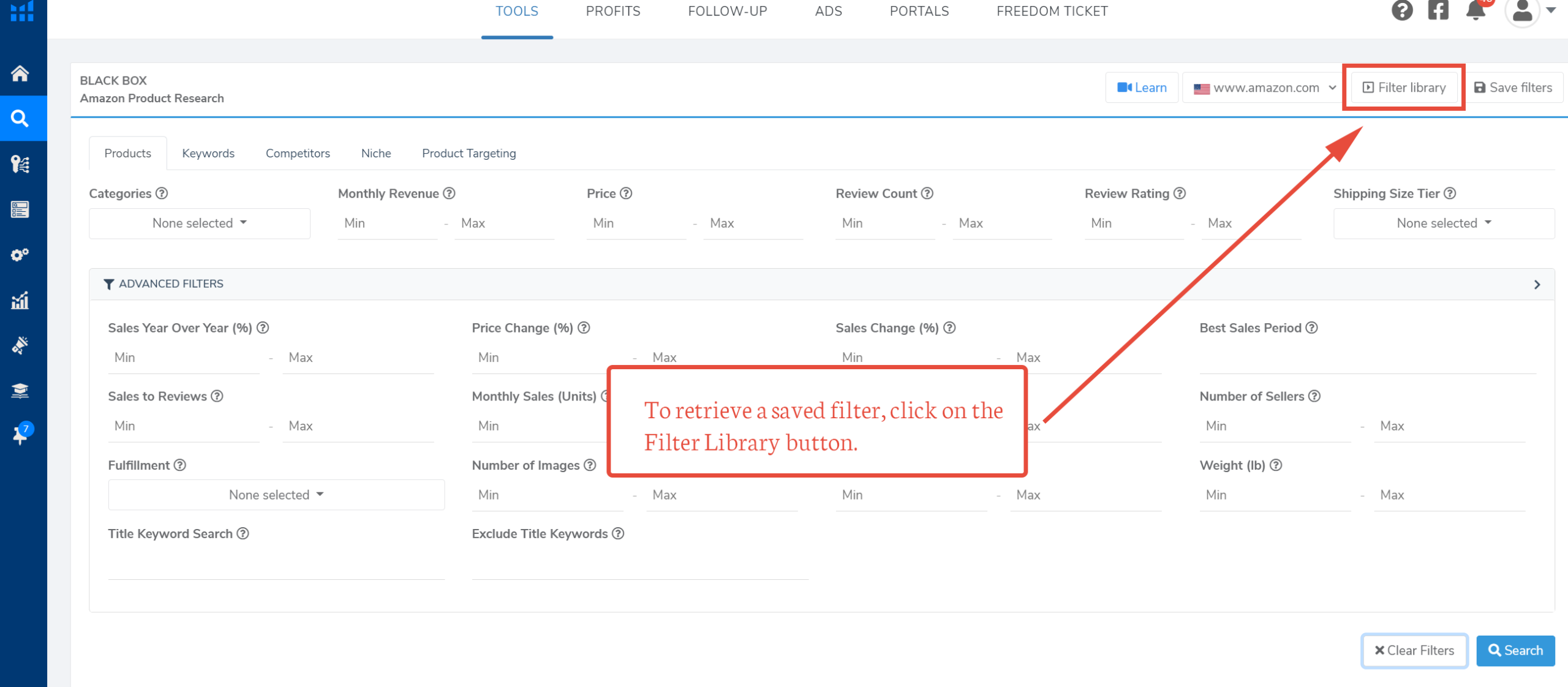Click the Facebook icon in header
Viewport: 1568px width, 687px height.
coord(1438,10)
